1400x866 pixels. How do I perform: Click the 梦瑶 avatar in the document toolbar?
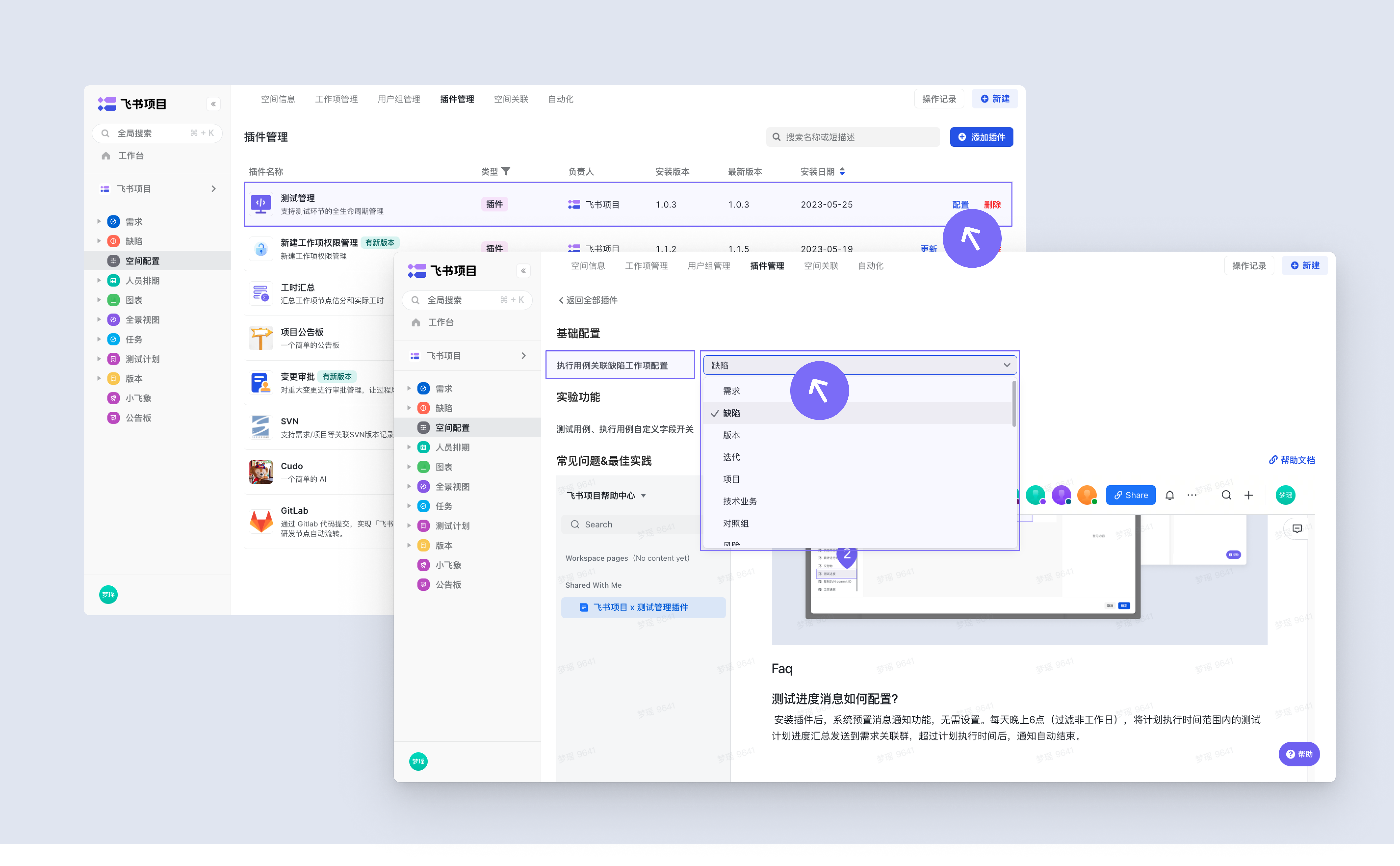click(x=1285, y=495)
